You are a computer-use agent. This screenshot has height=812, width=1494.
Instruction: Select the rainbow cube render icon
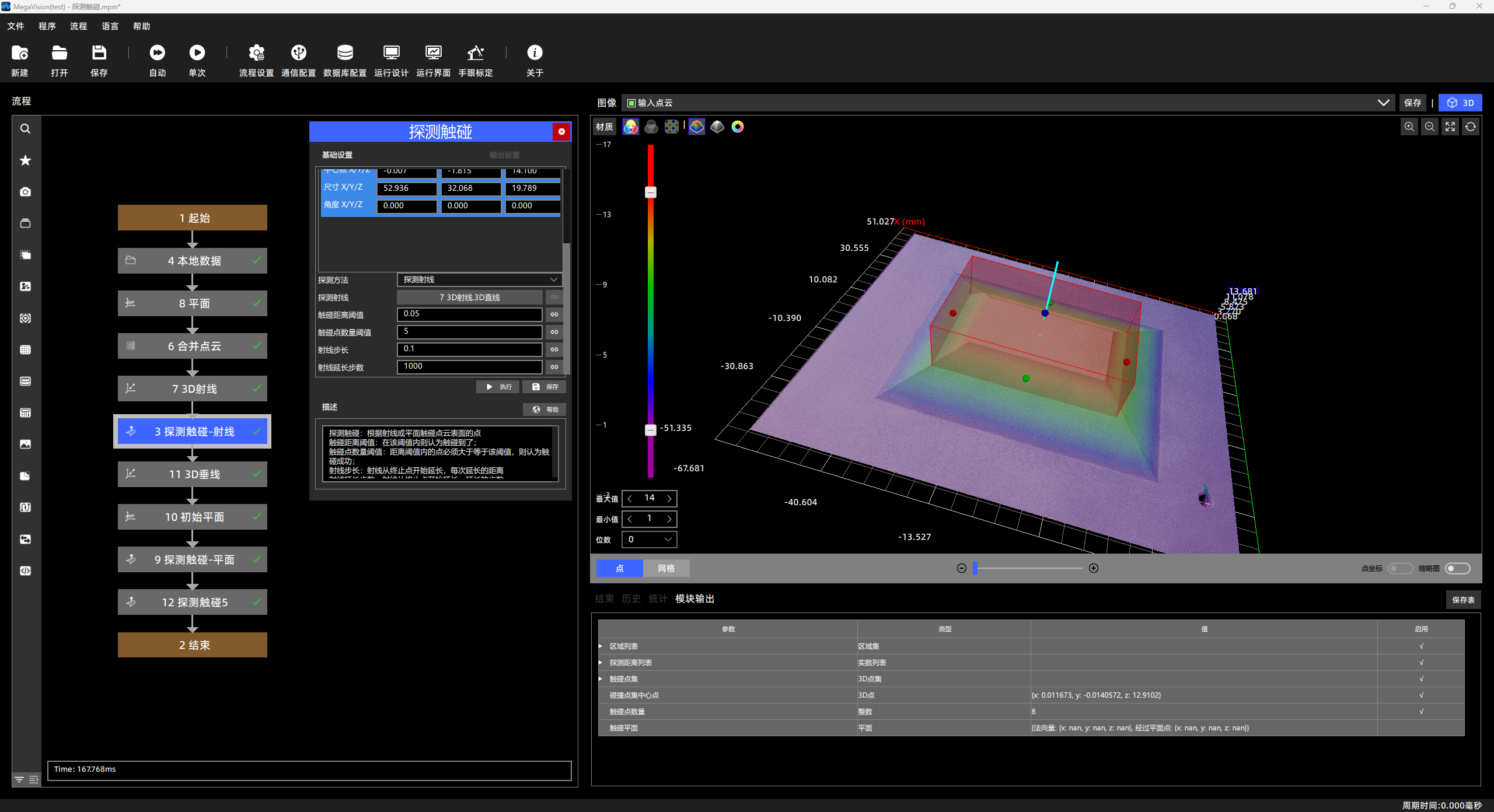697,127
